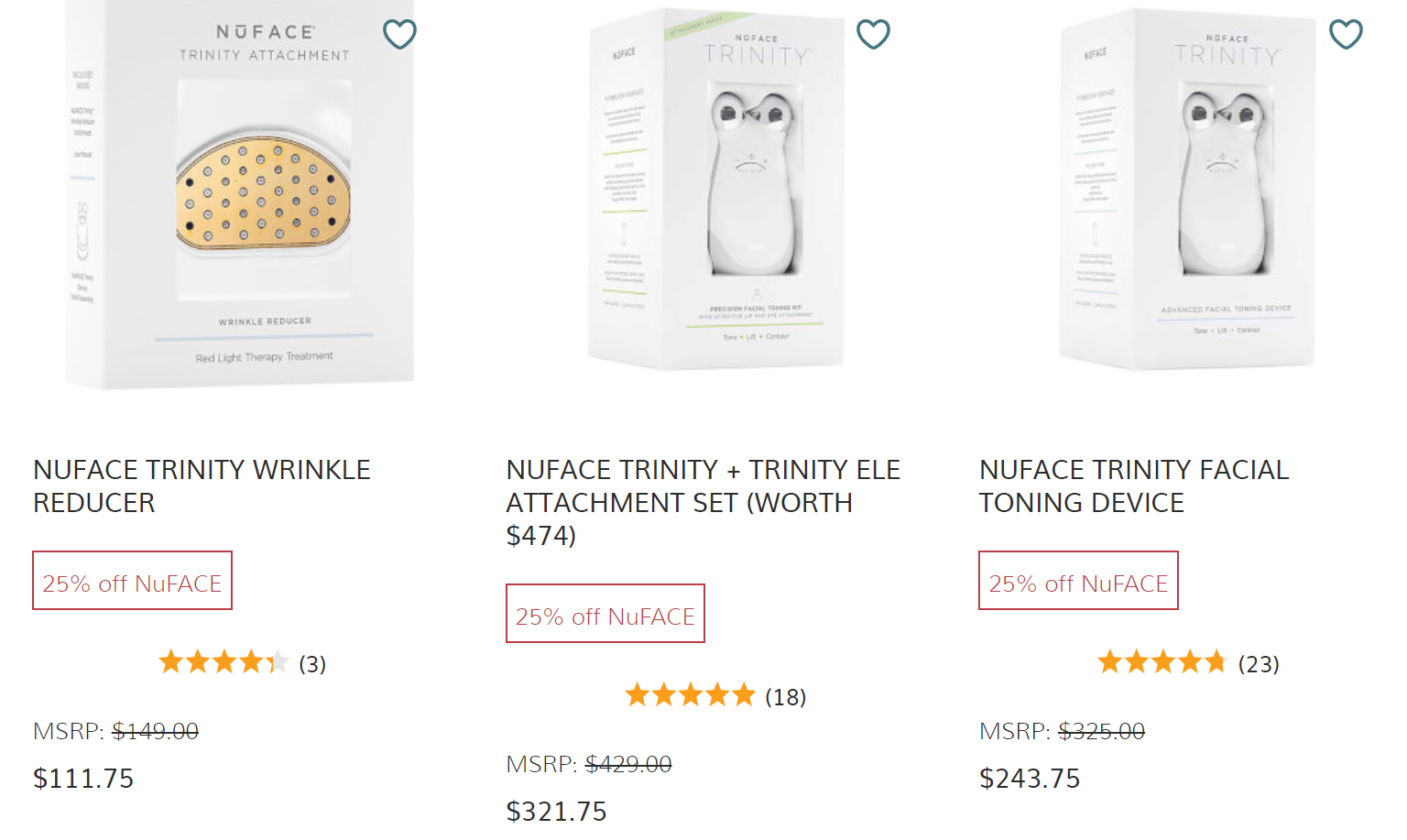The height and width of the screenshot is (840, 1407).
Task: Open the Wrinkle Reducer product image
Action: coord(241,197)
